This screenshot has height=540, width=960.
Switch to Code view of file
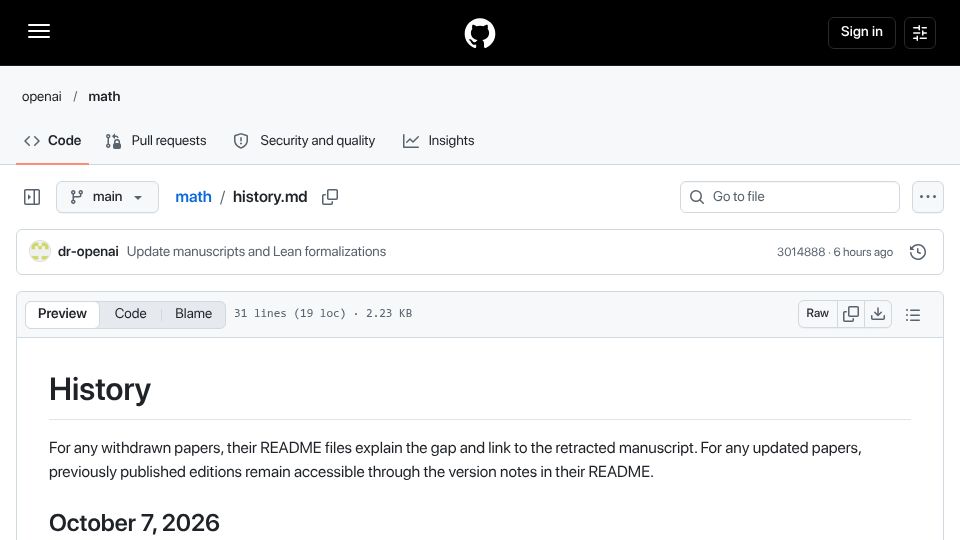pos(130,314)
